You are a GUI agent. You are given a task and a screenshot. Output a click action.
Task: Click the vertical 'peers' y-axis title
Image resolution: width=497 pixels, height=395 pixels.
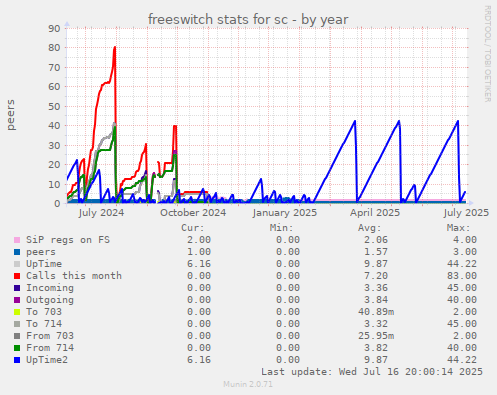tap(11, 115)
